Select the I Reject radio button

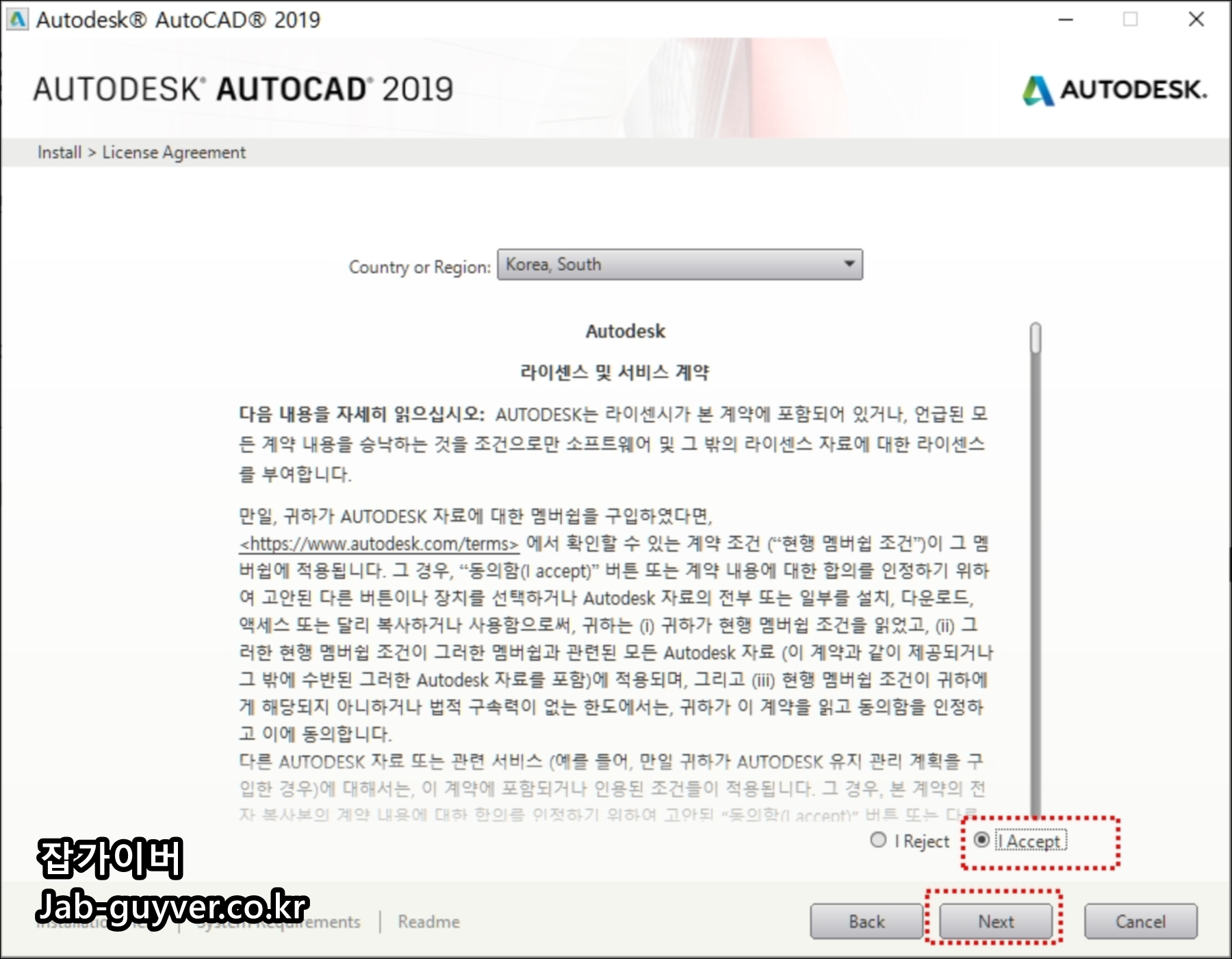pyautogui.click(x=878, y=840)
